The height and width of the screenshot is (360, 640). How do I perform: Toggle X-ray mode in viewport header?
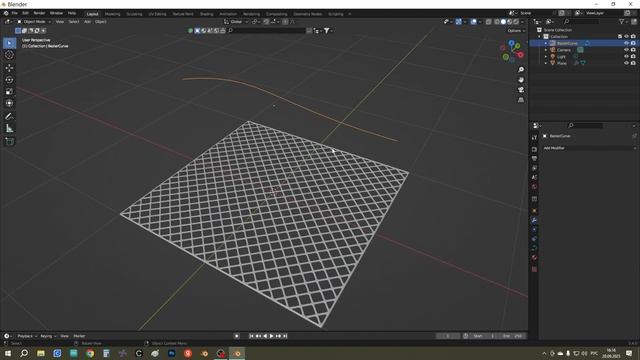pos(488,22)
